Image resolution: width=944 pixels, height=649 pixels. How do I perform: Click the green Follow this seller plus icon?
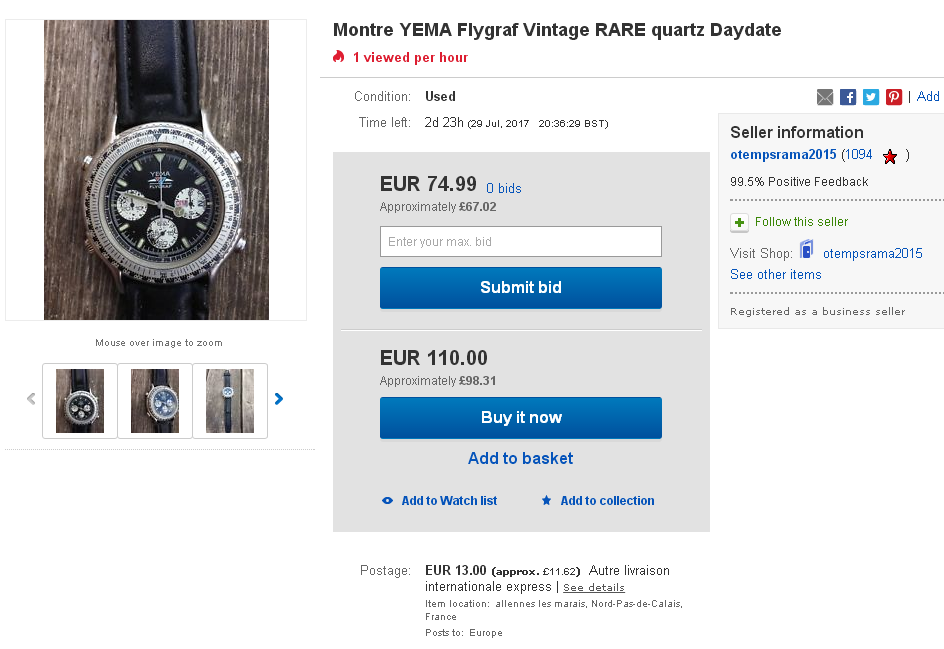click(x=739, y=222)
